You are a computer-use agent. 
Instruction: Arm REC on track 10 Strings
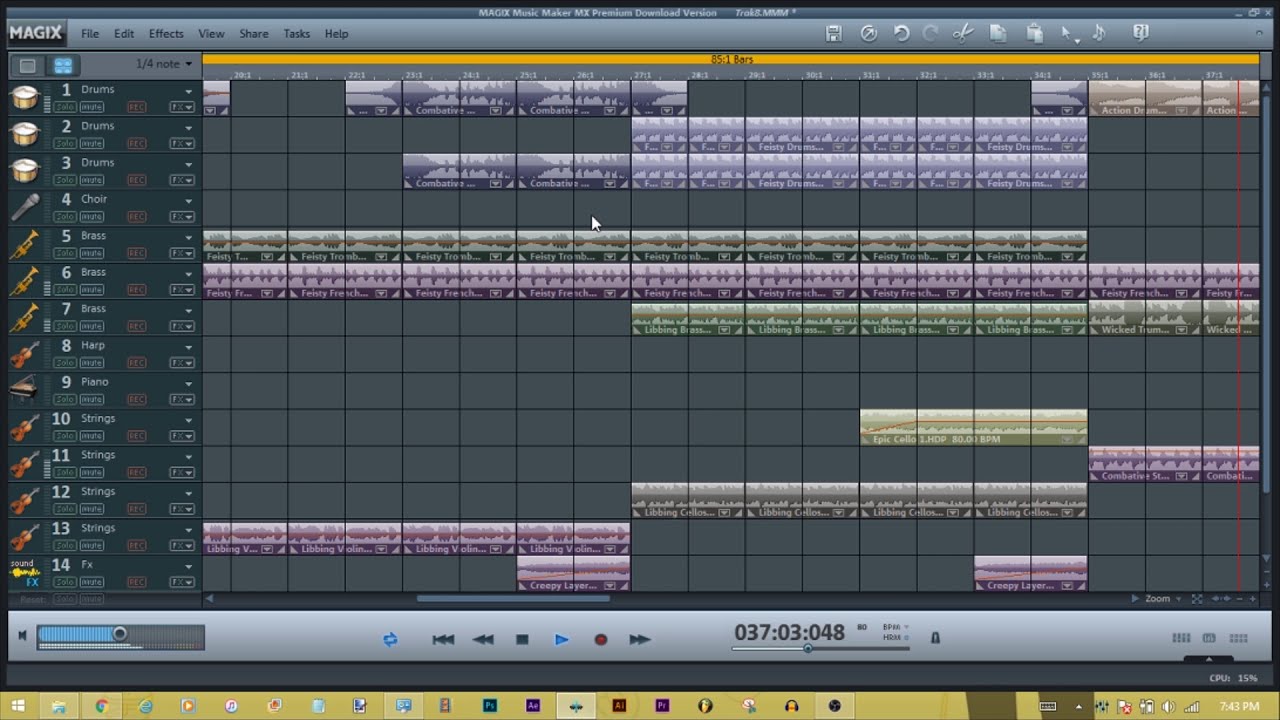(137, 436)
